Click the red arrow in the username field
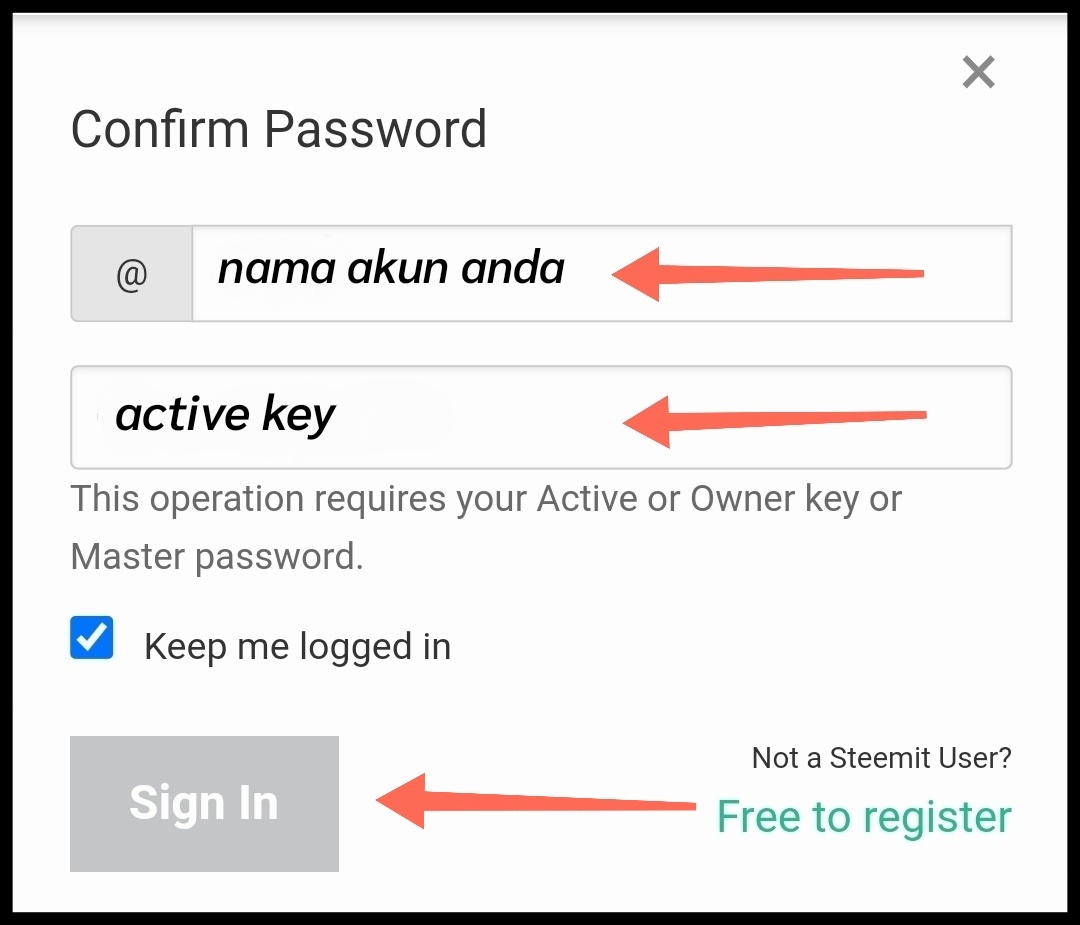The height and width of the screenshot is (925, 1080). click(x=765, y=273)
